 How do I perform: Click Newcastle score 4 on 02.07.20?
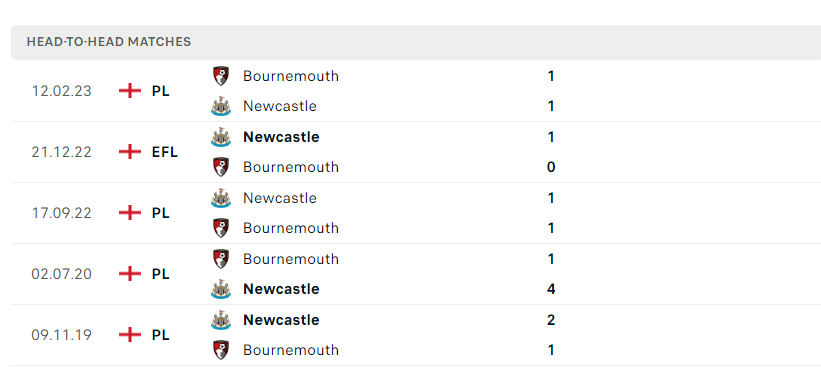551,289
